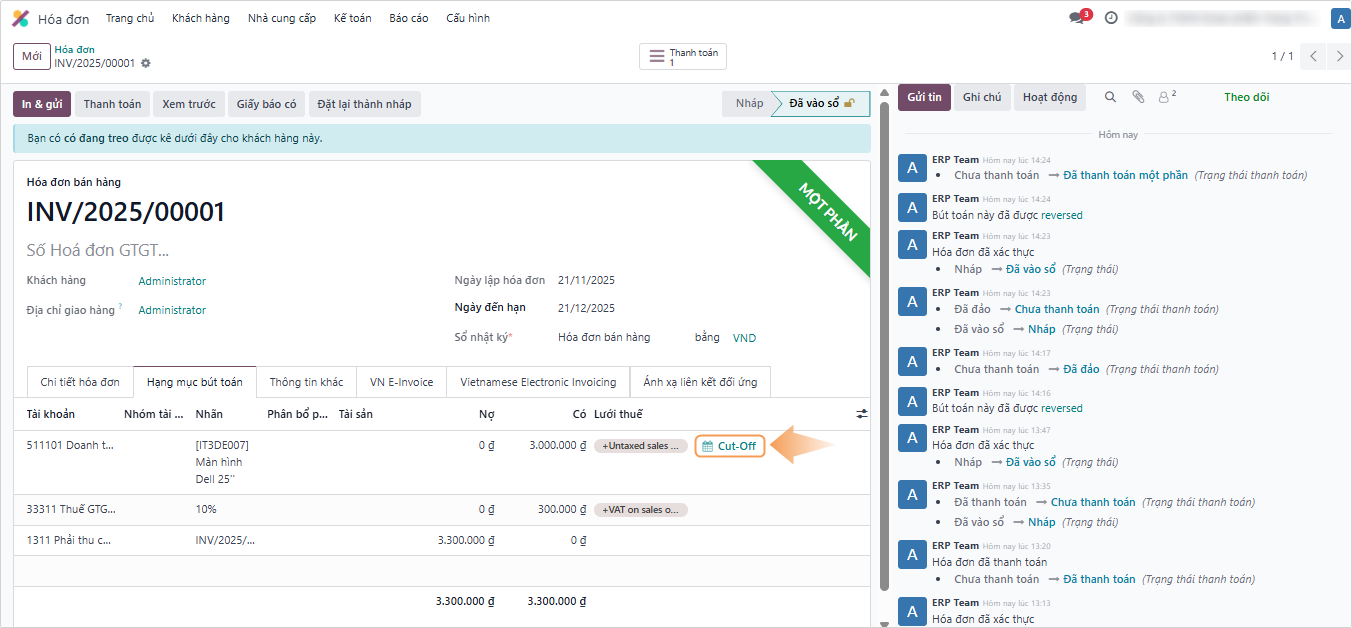Image resolution: width=1352 pixels, height=628 pixels.
Task: Click the clock activities icon
Action: (1111, 18)
